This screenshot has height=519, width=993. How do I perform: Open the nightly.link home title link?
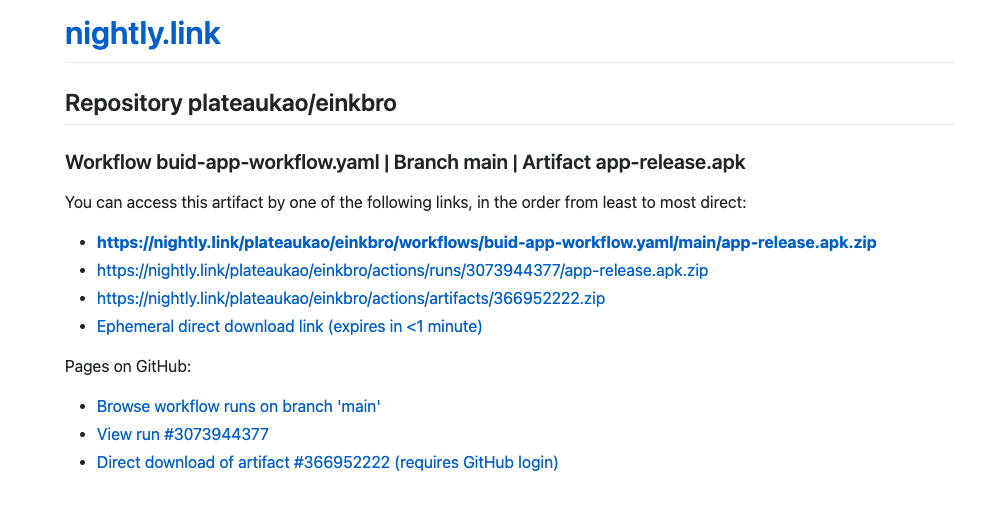142,34
